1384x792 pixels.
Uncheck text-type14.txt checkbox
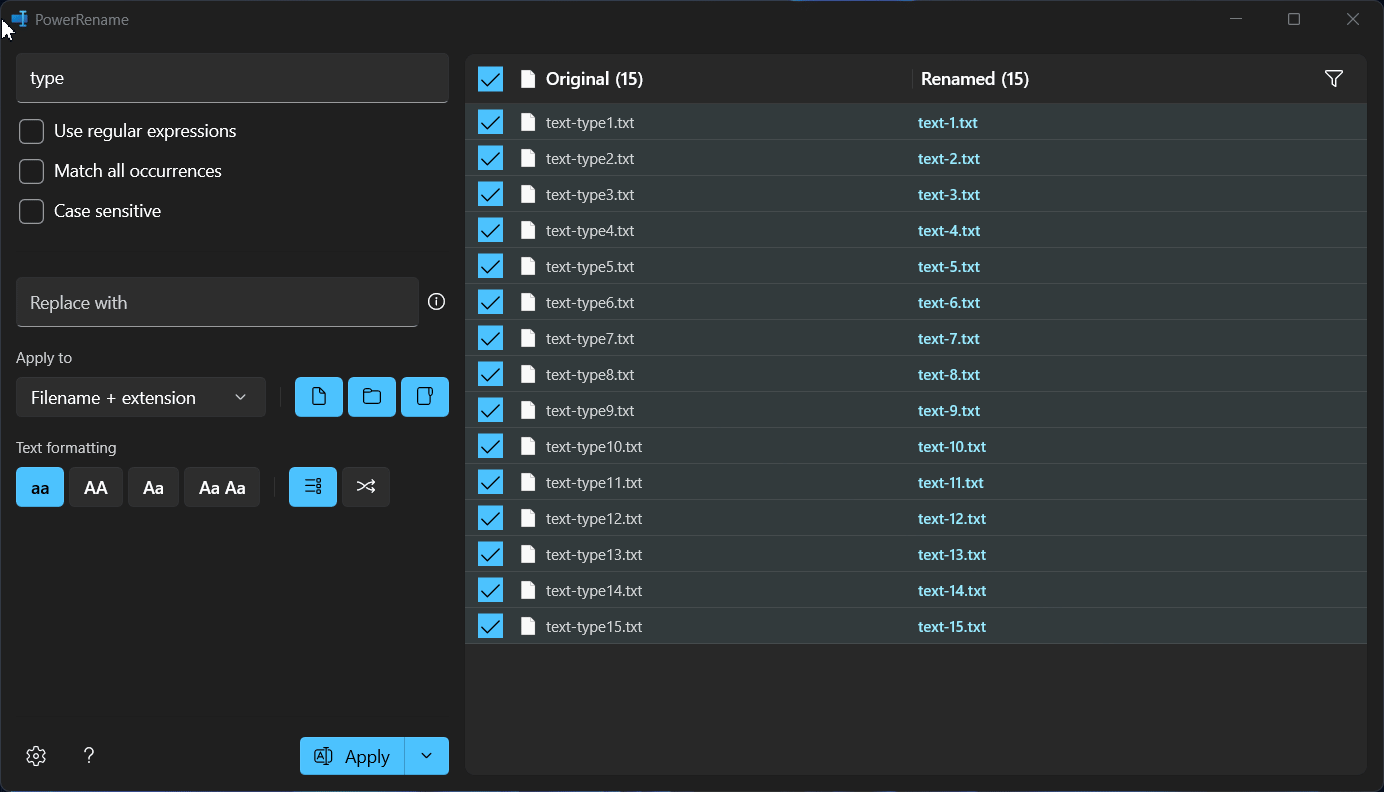[x=490, y=590]
